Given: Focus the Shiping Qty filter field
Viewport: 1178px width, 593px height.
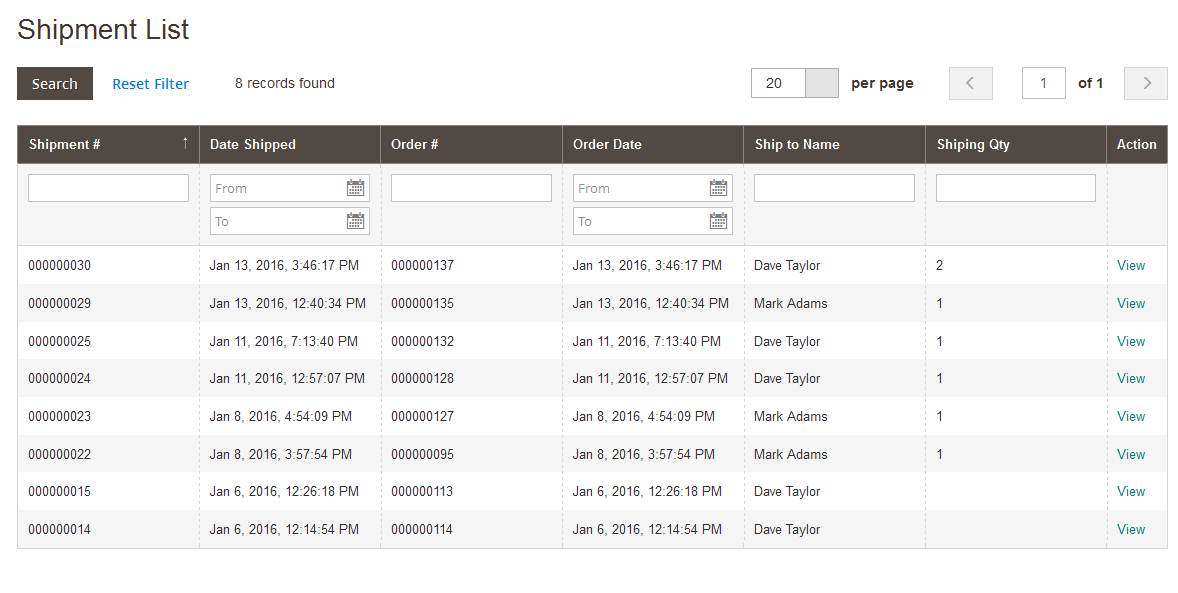Looking at the screenshot, I should click(x=1015, y=188).
